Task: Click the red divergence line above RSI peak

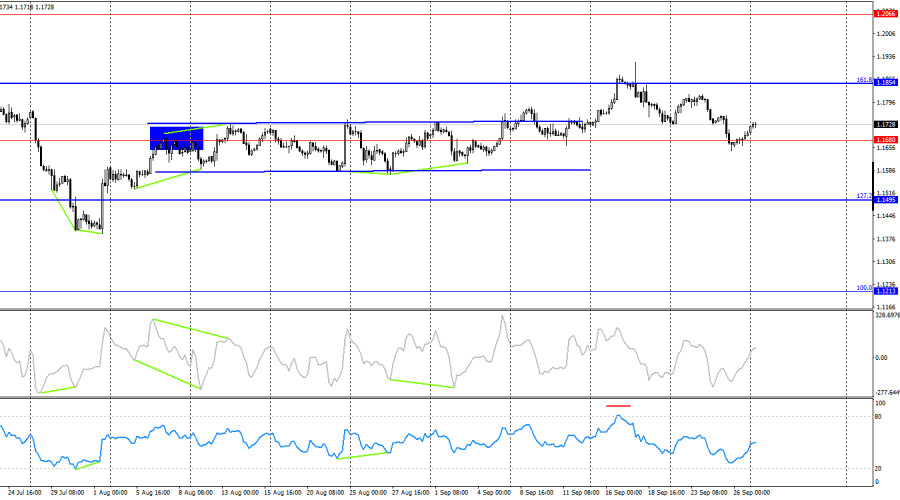Action: 618,406
